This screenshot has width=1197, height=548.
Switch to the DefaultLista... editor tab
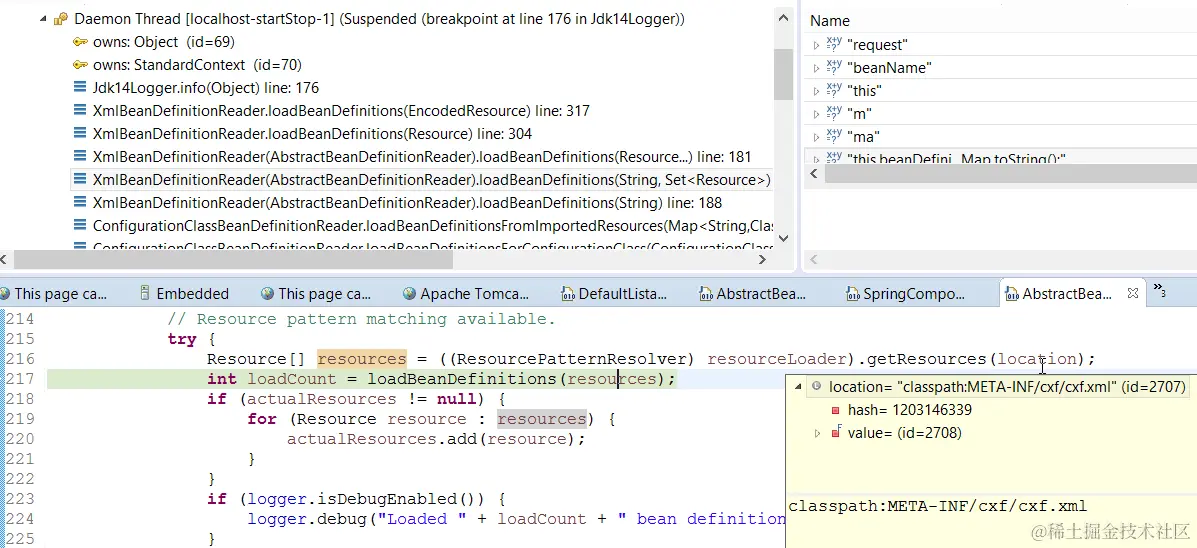click(615, 294)
